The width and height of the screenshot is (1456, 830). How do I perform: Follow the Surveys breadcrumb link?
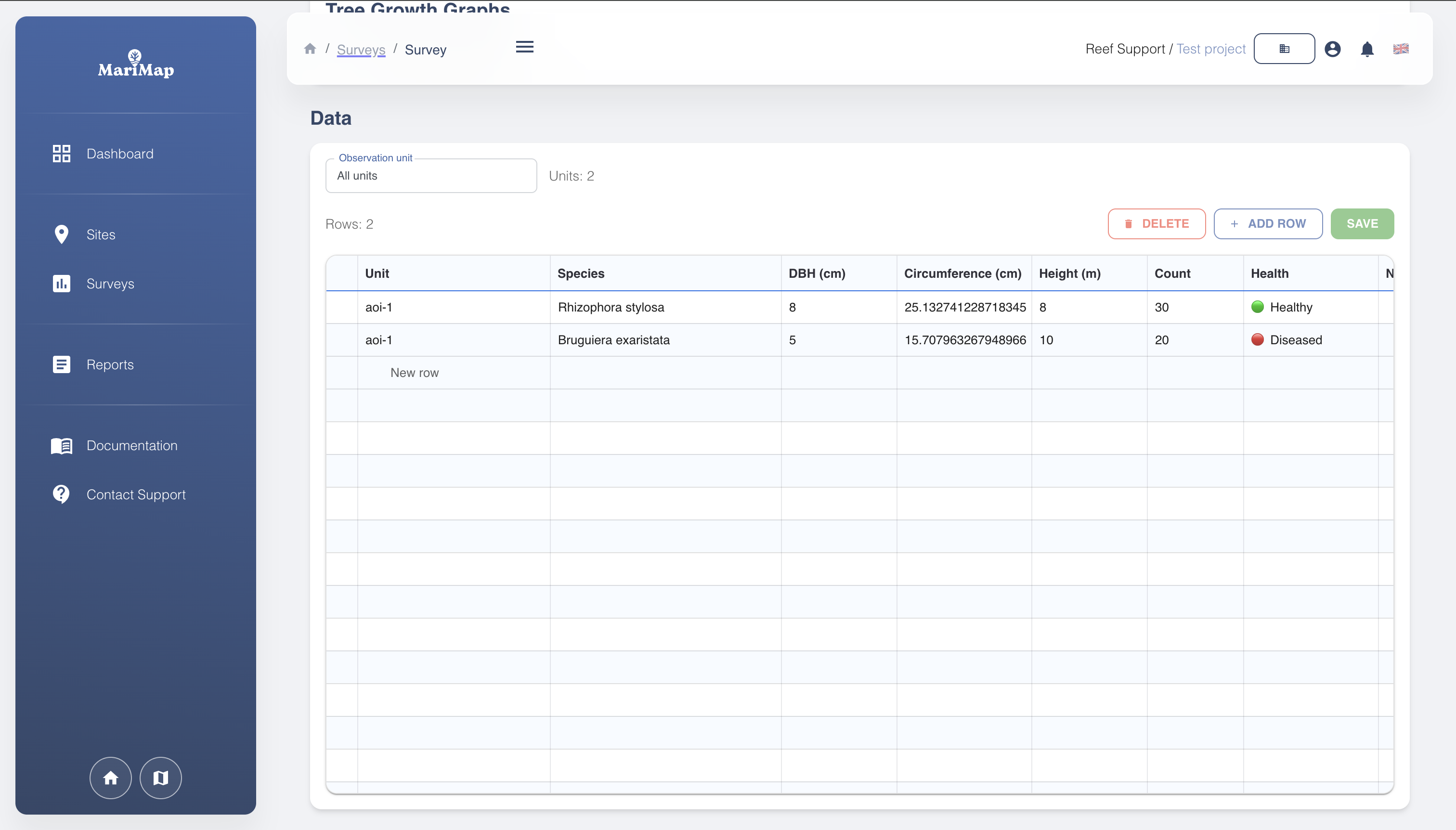click(x=361, y=50)
